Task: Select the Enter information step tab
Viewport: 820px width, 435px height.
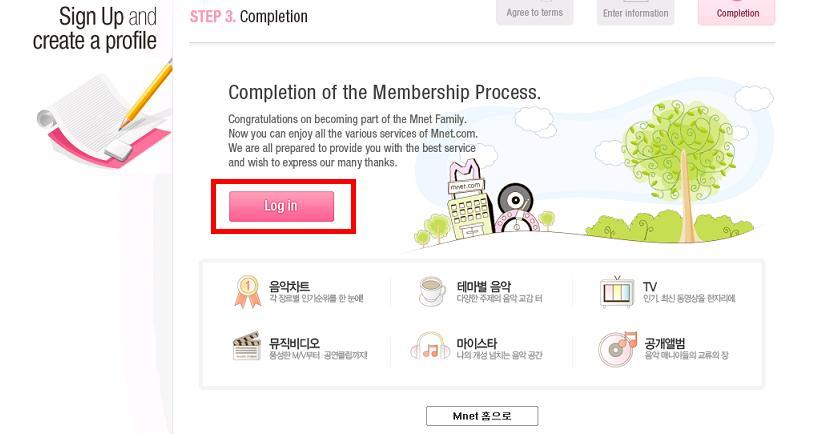Action: [x=636, y=11]
